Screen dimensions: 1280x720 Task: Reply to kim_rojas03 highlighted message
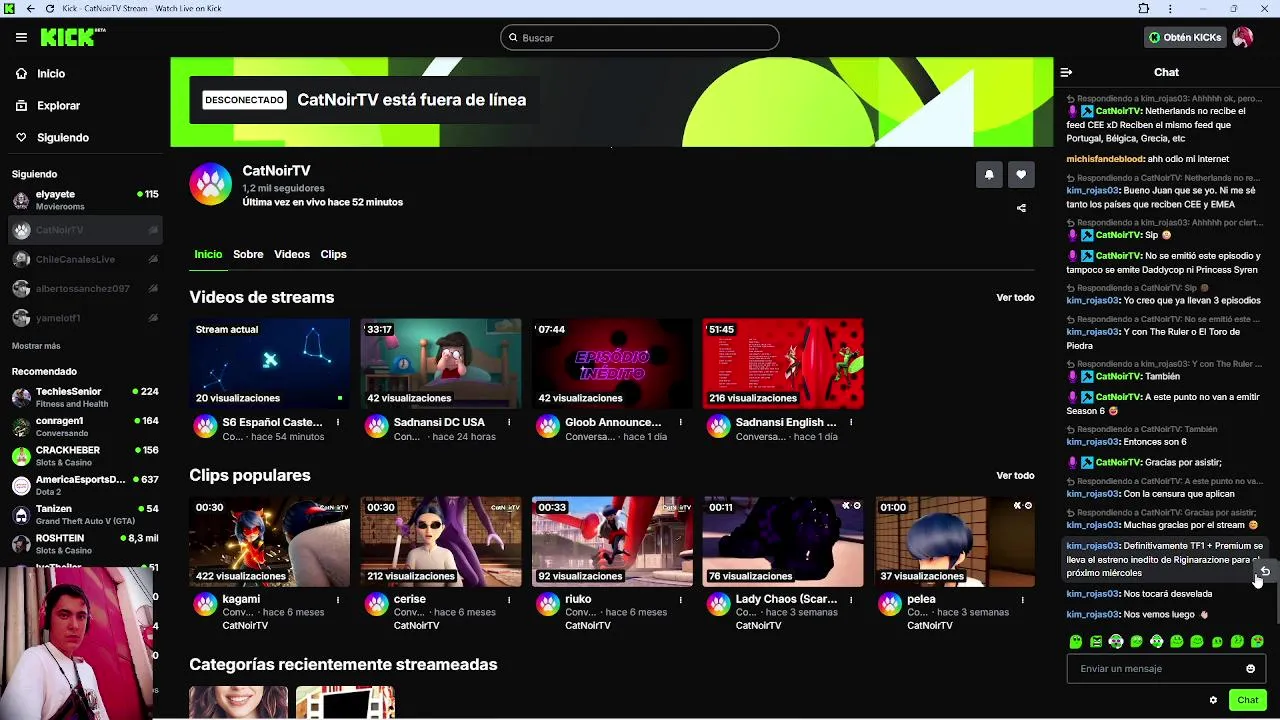[x=1264, y=571]
